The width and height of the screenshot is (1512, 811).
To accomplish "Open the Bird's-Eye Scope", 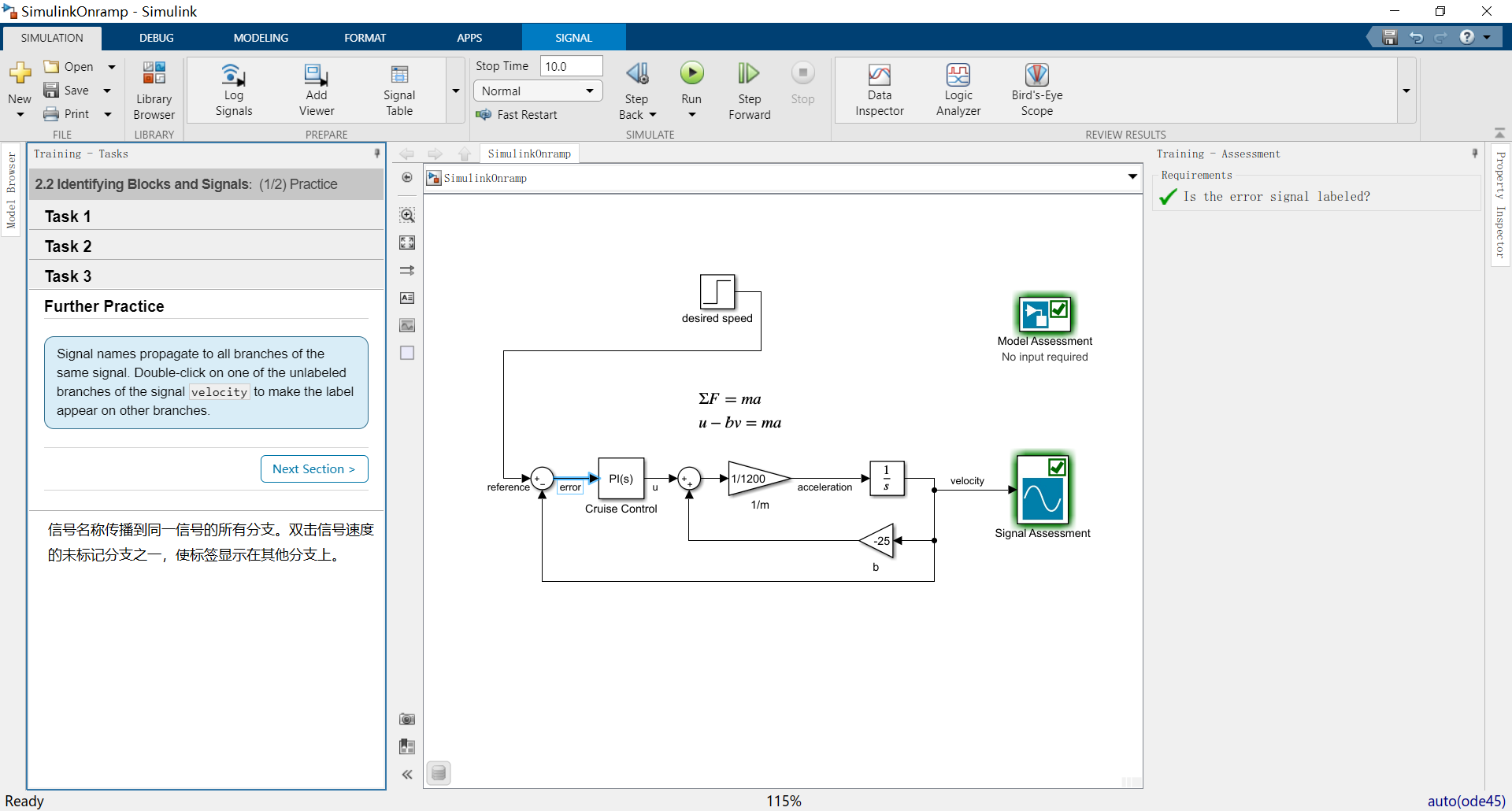I will (x=1037, y=91).
